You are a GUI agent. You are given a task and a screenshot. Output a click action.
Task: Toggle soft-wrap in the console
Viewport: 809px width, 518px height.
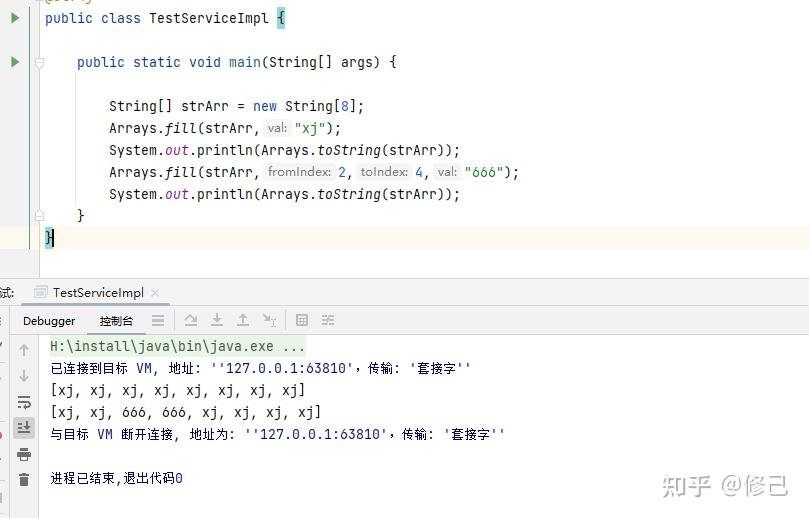tap(24, 402)
